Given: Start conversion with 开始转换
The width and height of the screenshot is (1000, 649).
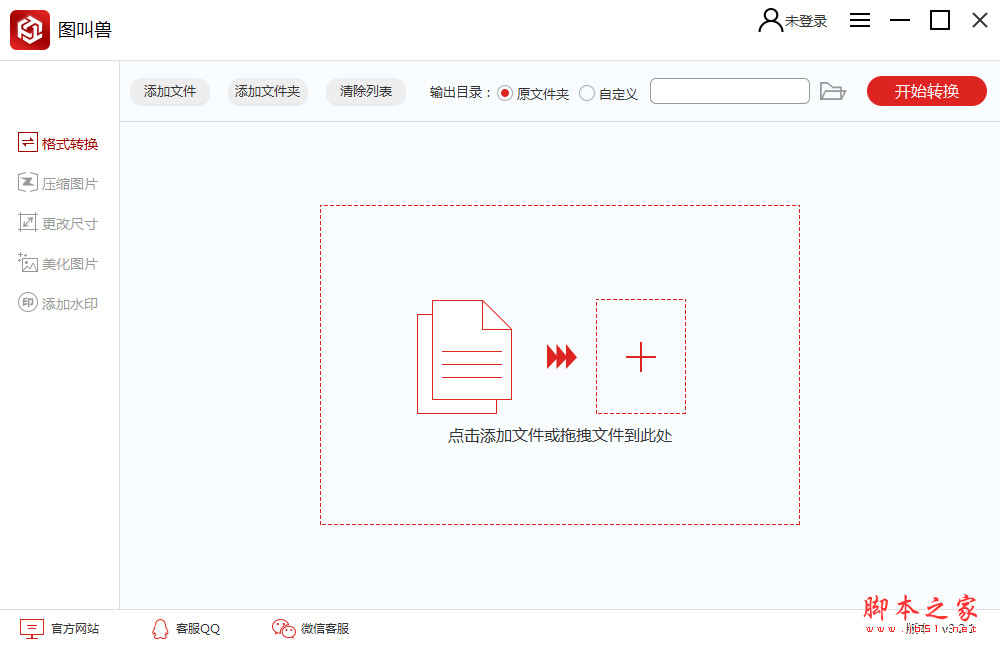Looking at the screenshot, I should [926, 90].
